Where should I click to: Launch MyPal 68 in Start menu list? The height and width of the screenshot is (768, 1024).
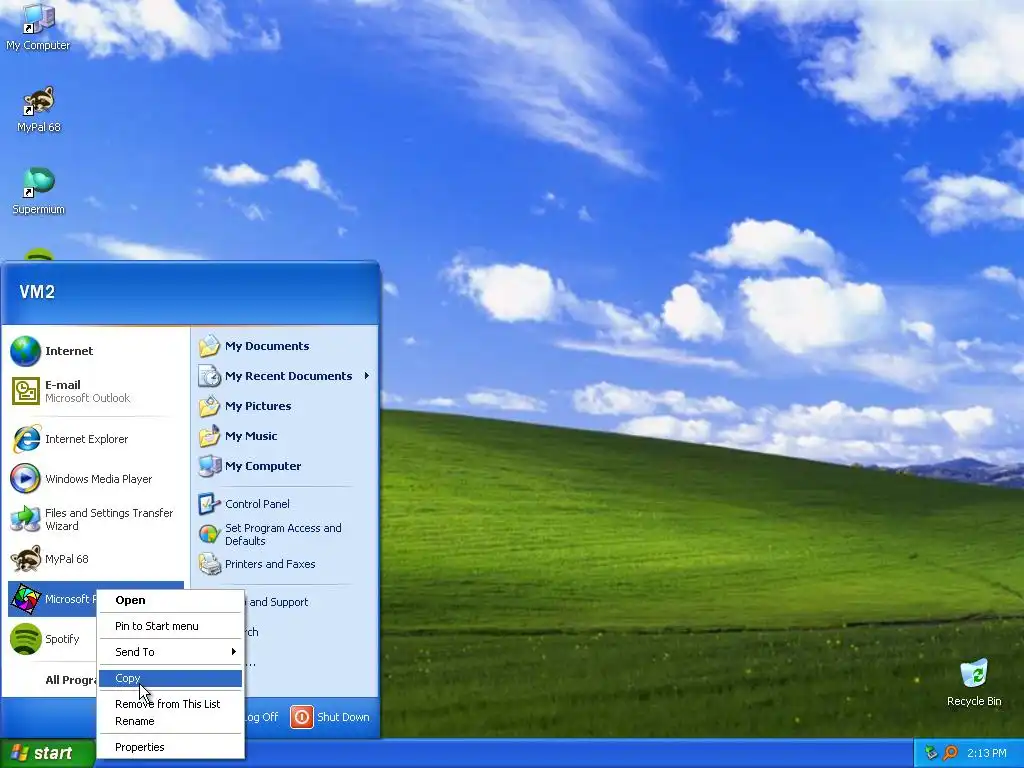(x=95, y=559)
